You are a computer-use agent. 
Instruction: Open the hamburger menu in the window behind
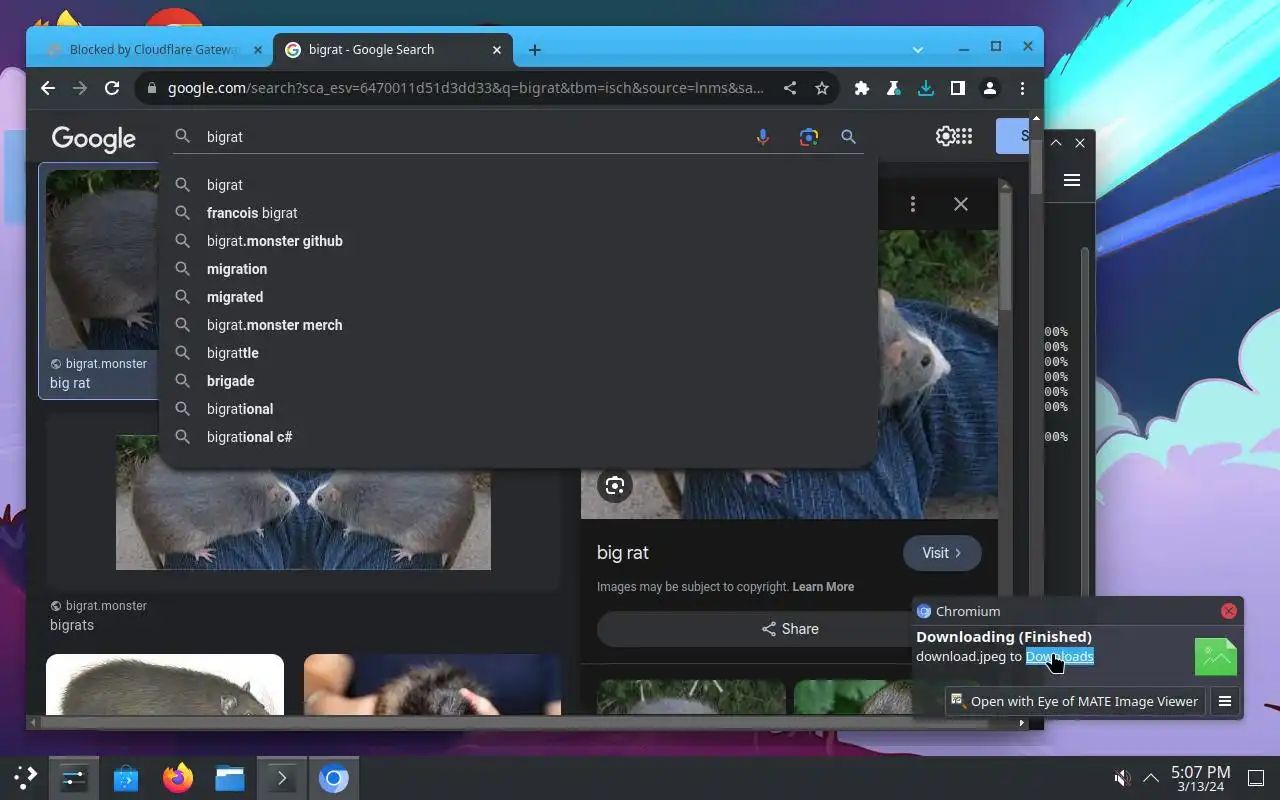1072,180
